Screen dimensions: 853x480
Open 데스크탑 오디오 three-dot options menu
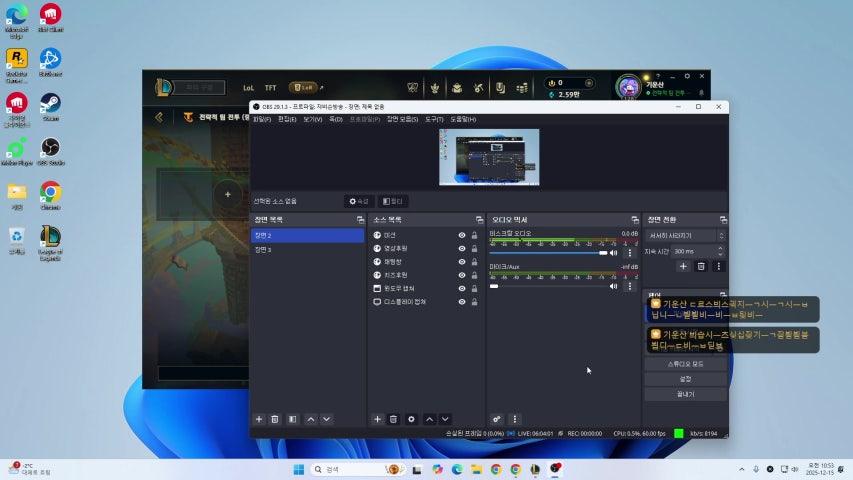point(630,253)
